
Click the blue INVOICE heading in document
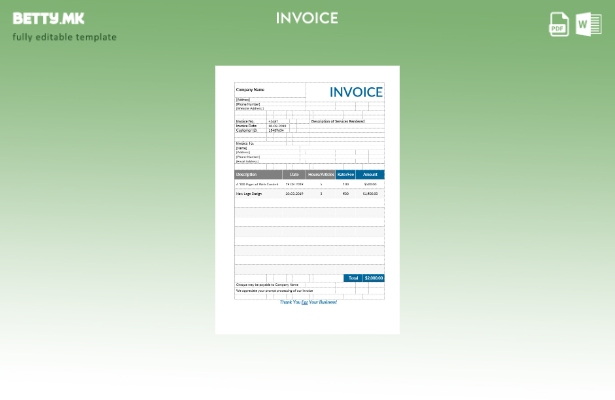[356, 92]
